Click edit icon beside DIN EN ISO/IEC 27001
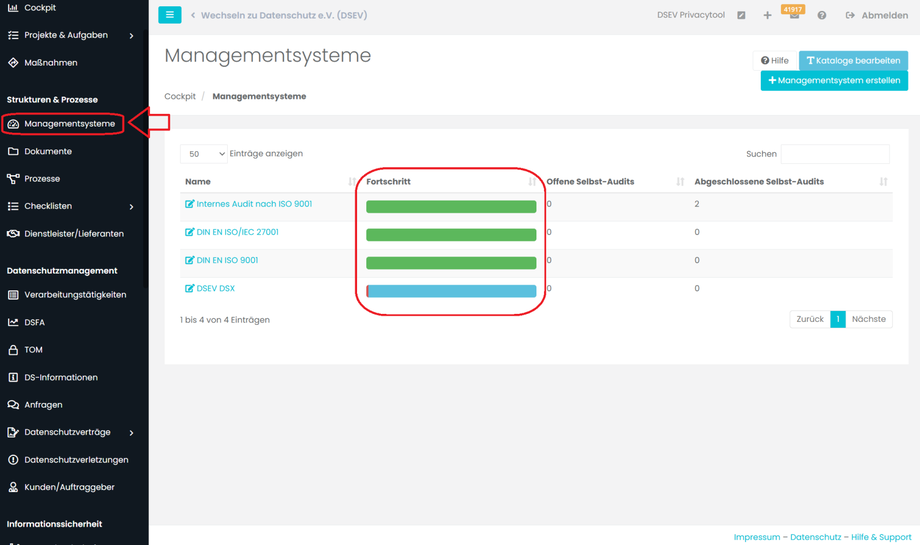Image resolution: width=920 pixels, height=545 pixels. click(x=190, y=232)
